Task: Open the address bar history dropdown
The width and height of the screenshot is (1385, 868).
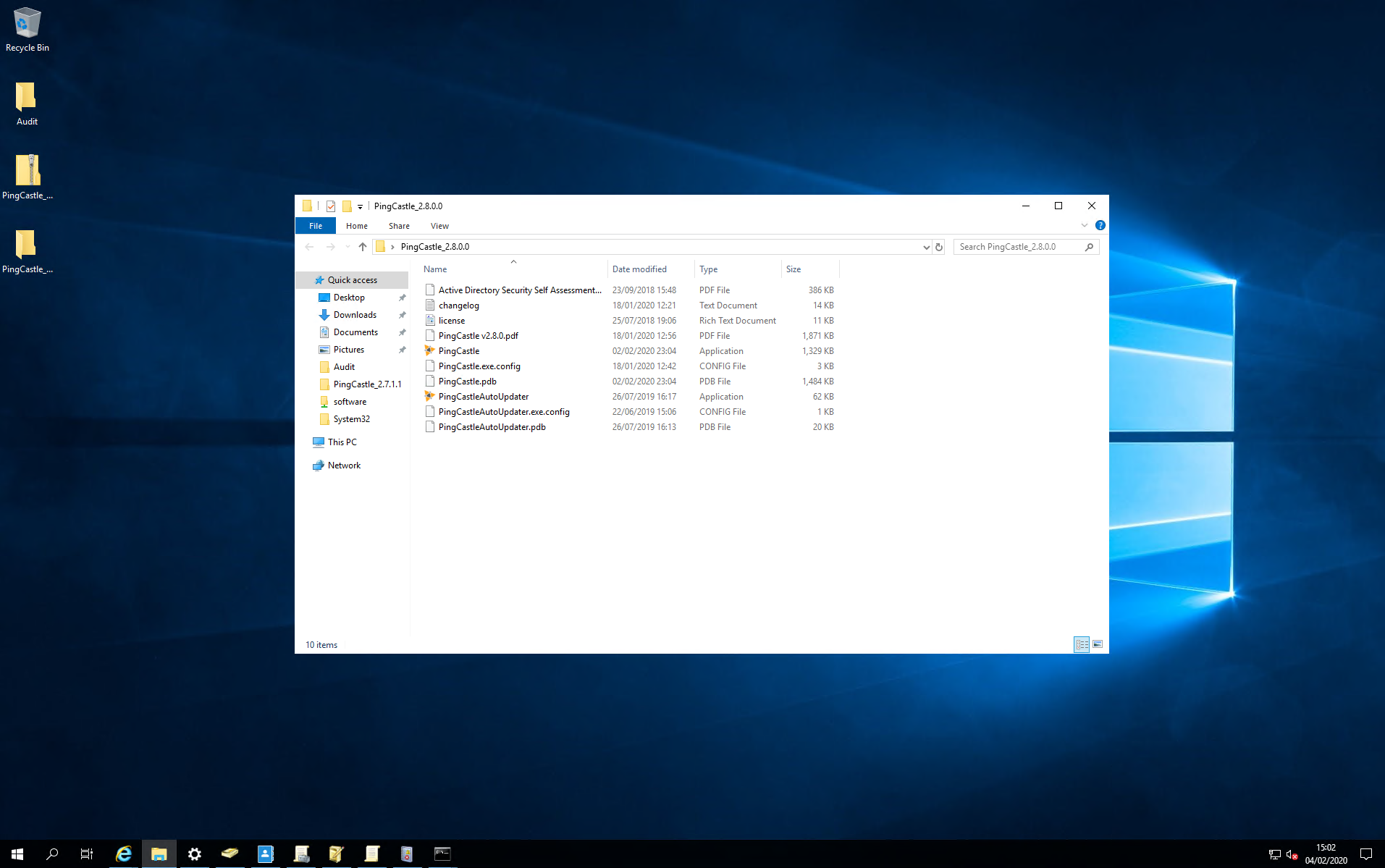Action: [926, 247]
